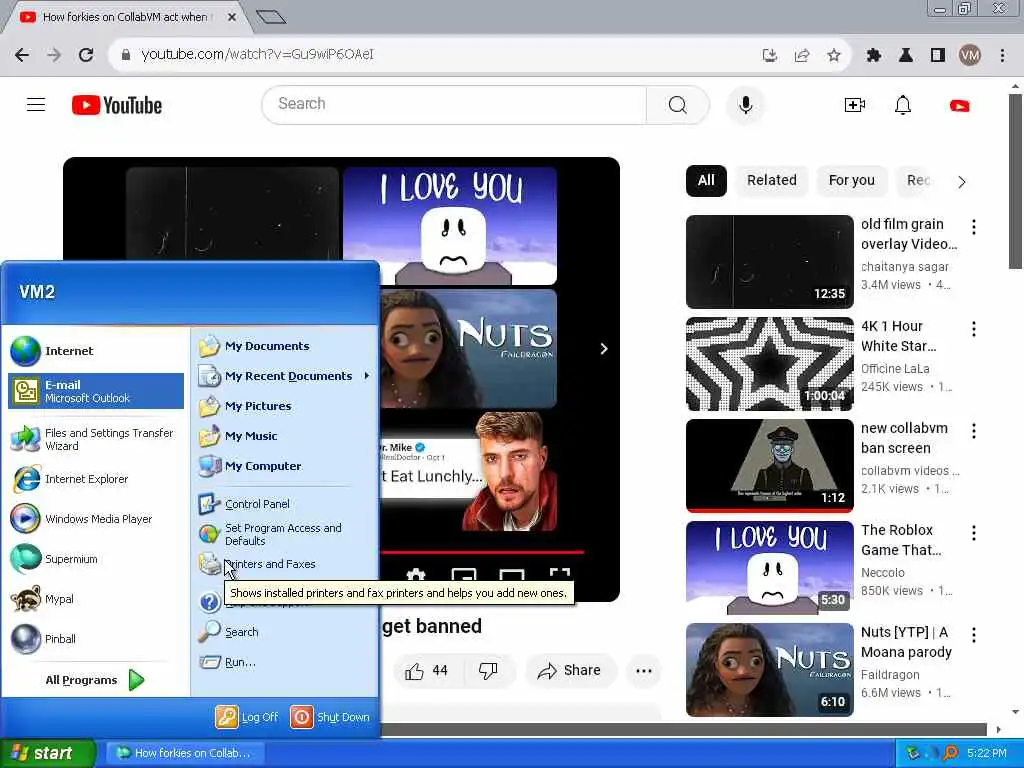The image size is (1024, 768).
Task: Open Chrome's three-dot menu
Action: [x=1002, y=56]
